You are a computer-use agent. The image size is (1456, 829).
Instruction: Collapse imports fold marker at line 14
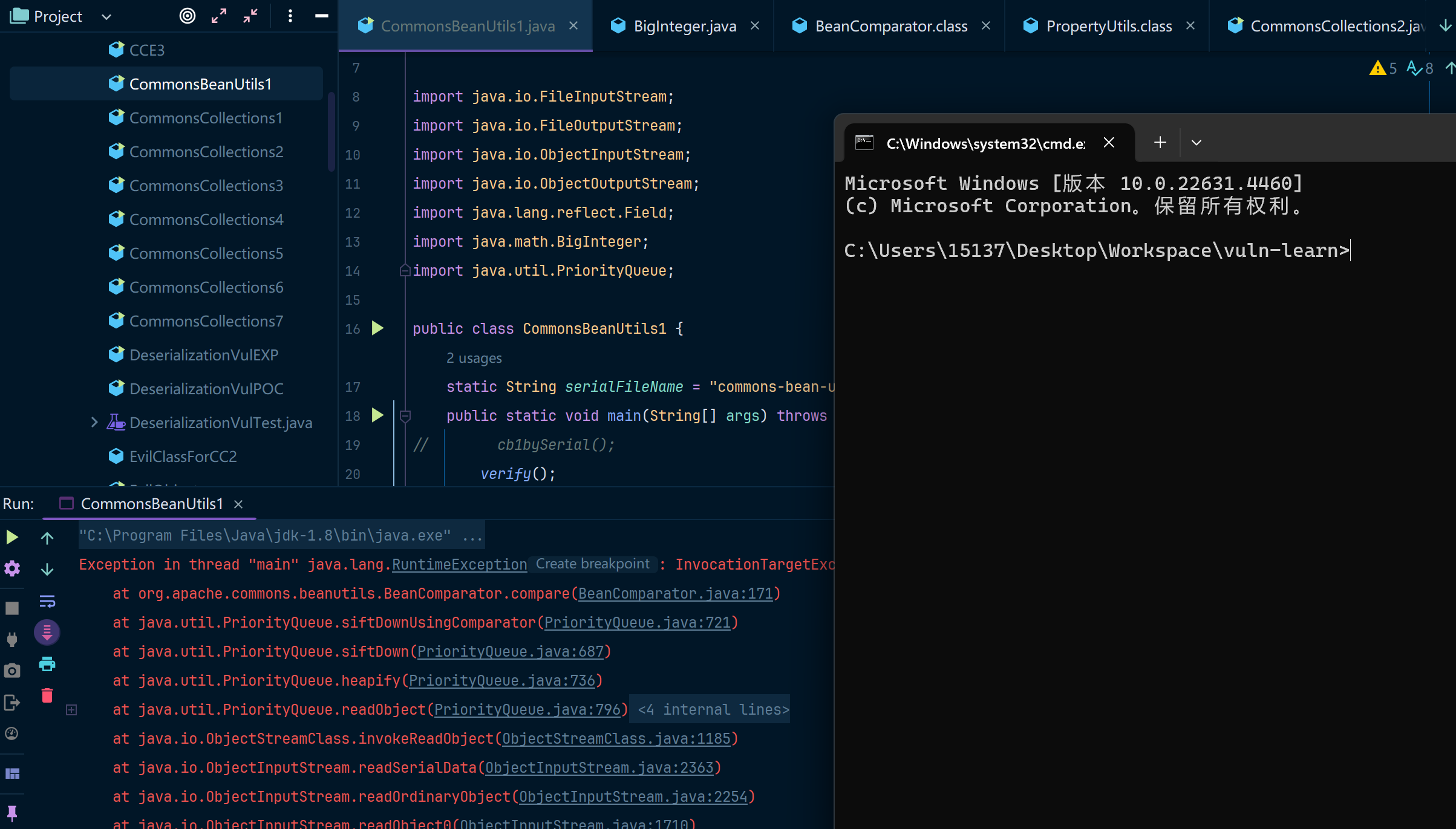point(405,270)
